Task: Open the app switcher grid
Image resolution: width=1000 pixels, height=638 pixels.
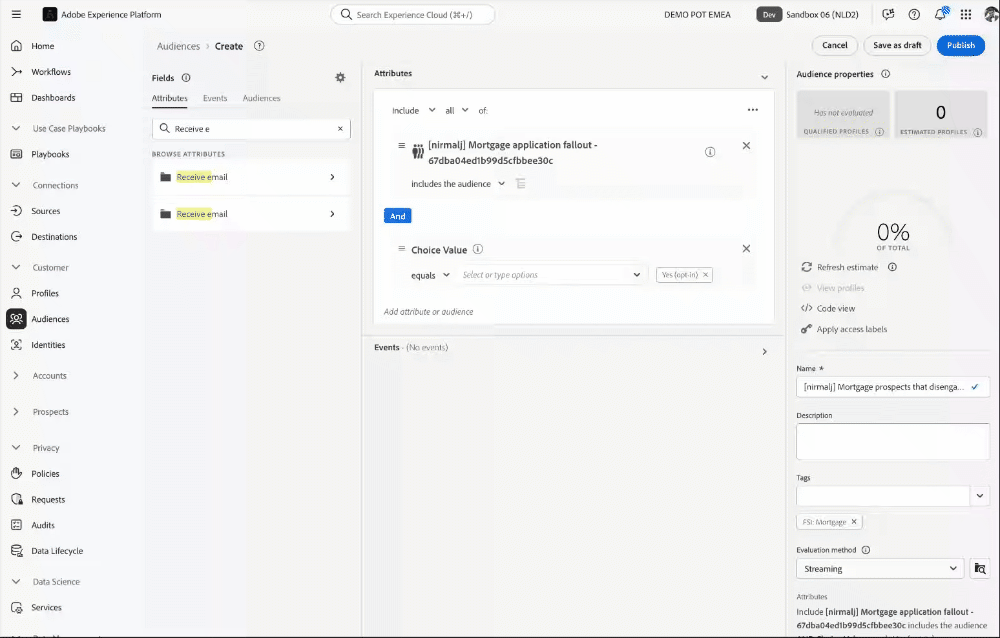Action: [966, 14]
